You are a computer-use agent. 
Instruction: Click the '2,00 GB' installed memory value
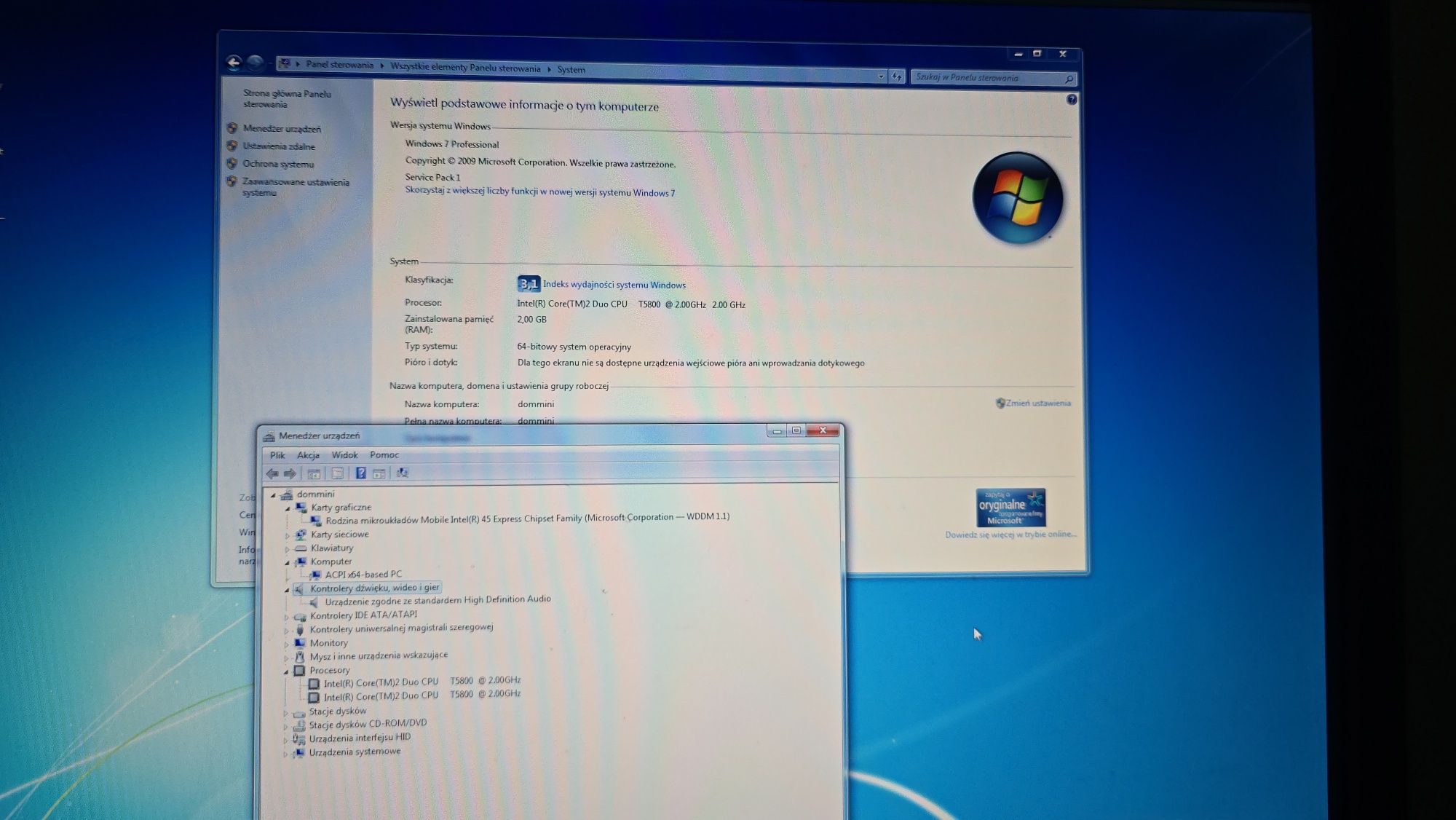[x=531, y=319]
